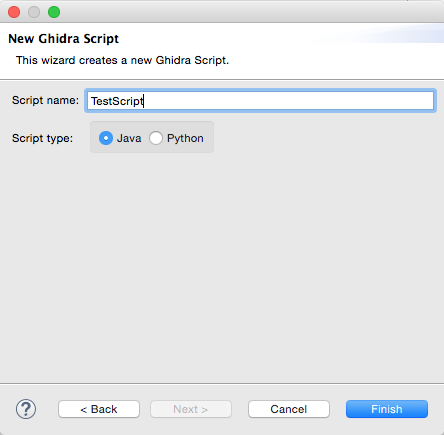444x435 pixels.
Task: Close the wizard with the red window button
Action: [x=14, y=12]
